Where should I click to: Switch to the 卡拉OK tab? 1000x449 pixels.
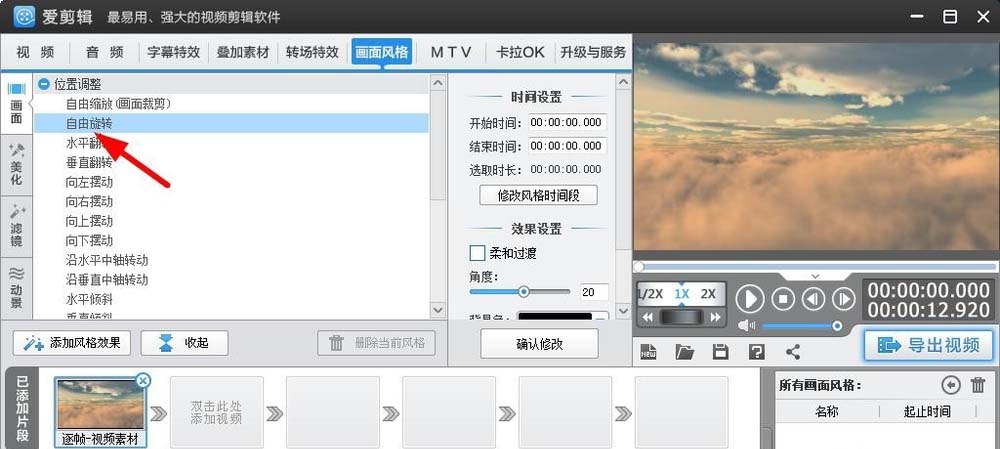click(520, 52)
